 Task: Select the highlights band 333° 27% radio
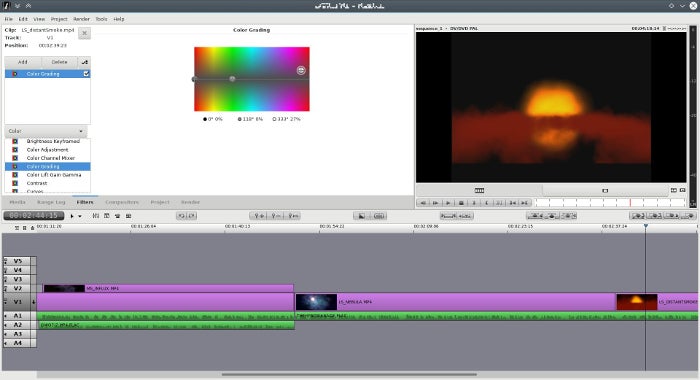pos(274,119)
